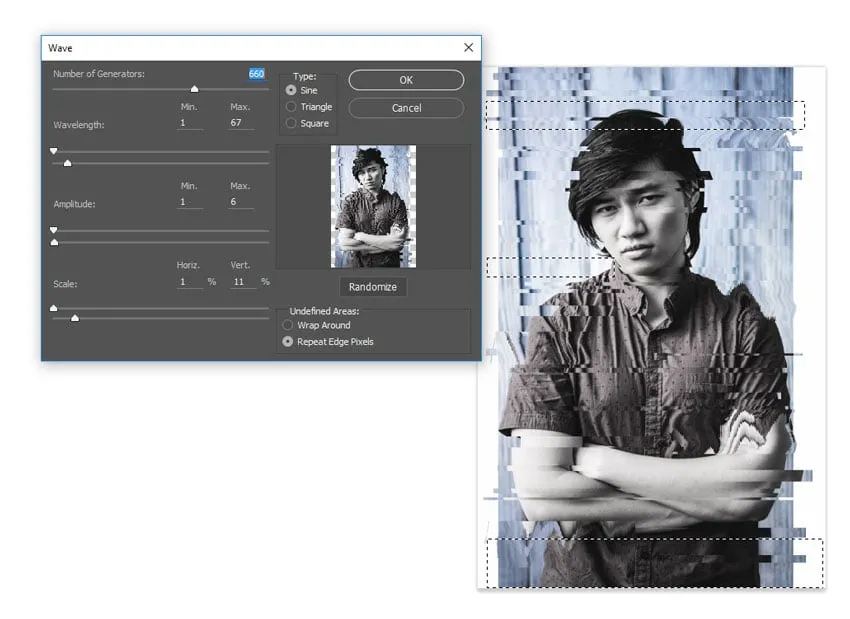
Task: Click the Wavelength Max input field
Action: point(240,123)
